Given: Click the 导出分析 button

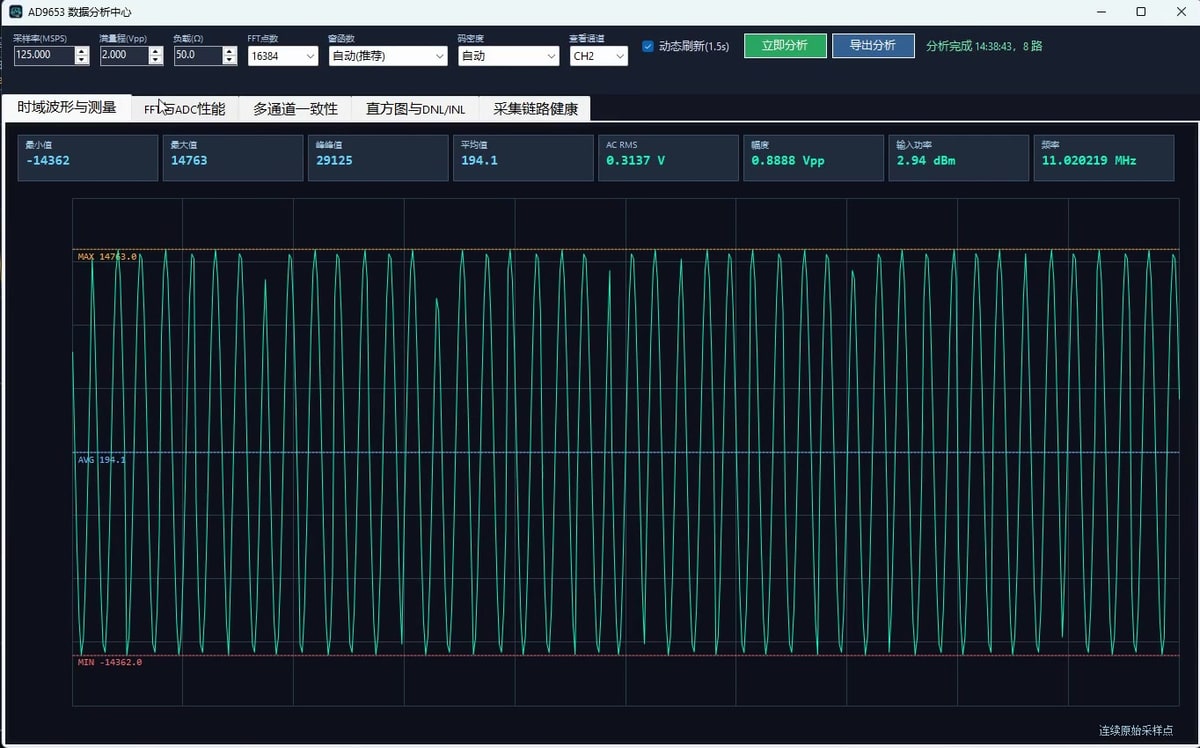Looking at the screenshot, I should point(873,46).
